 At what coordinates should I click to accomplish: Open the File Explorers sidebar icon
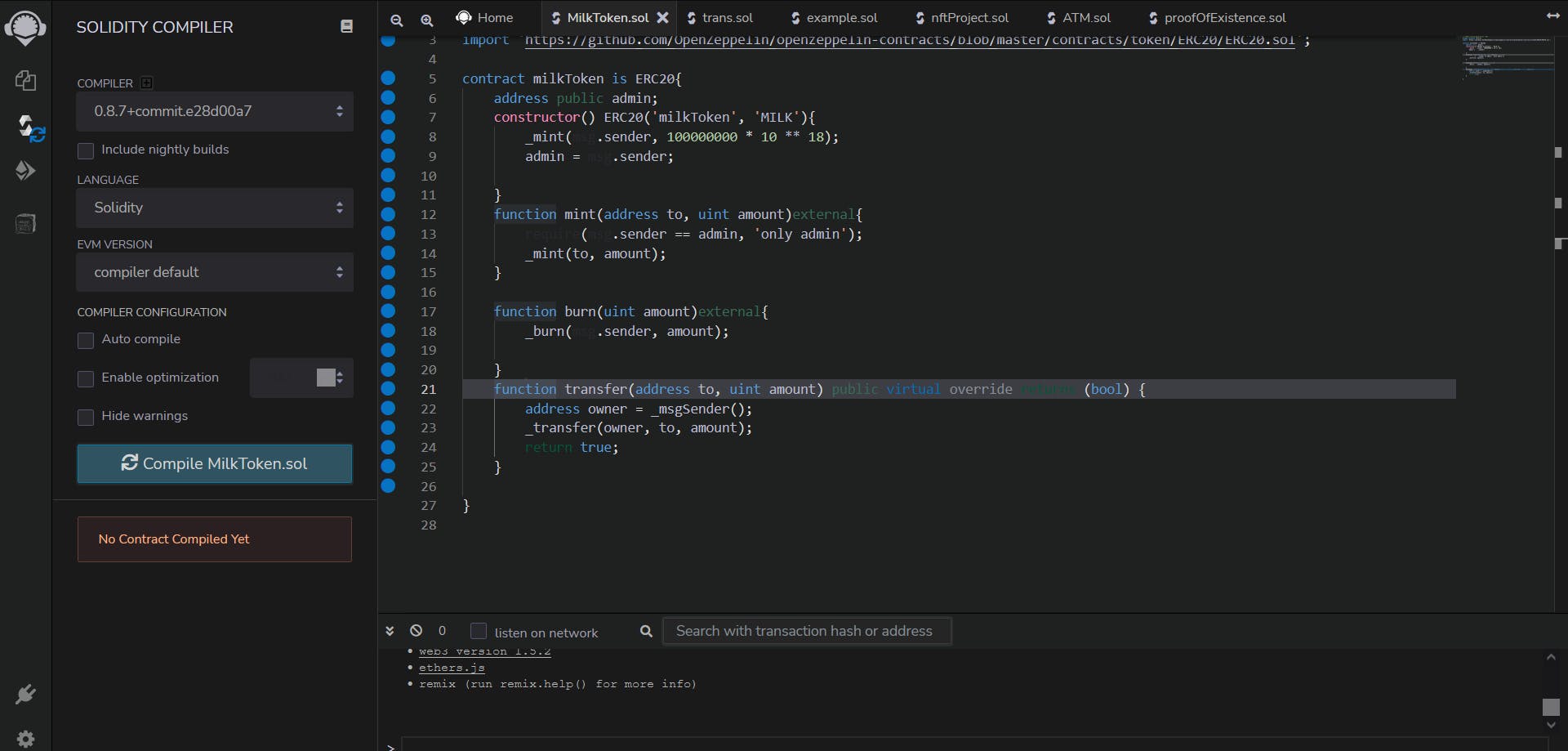coord(25,80)
